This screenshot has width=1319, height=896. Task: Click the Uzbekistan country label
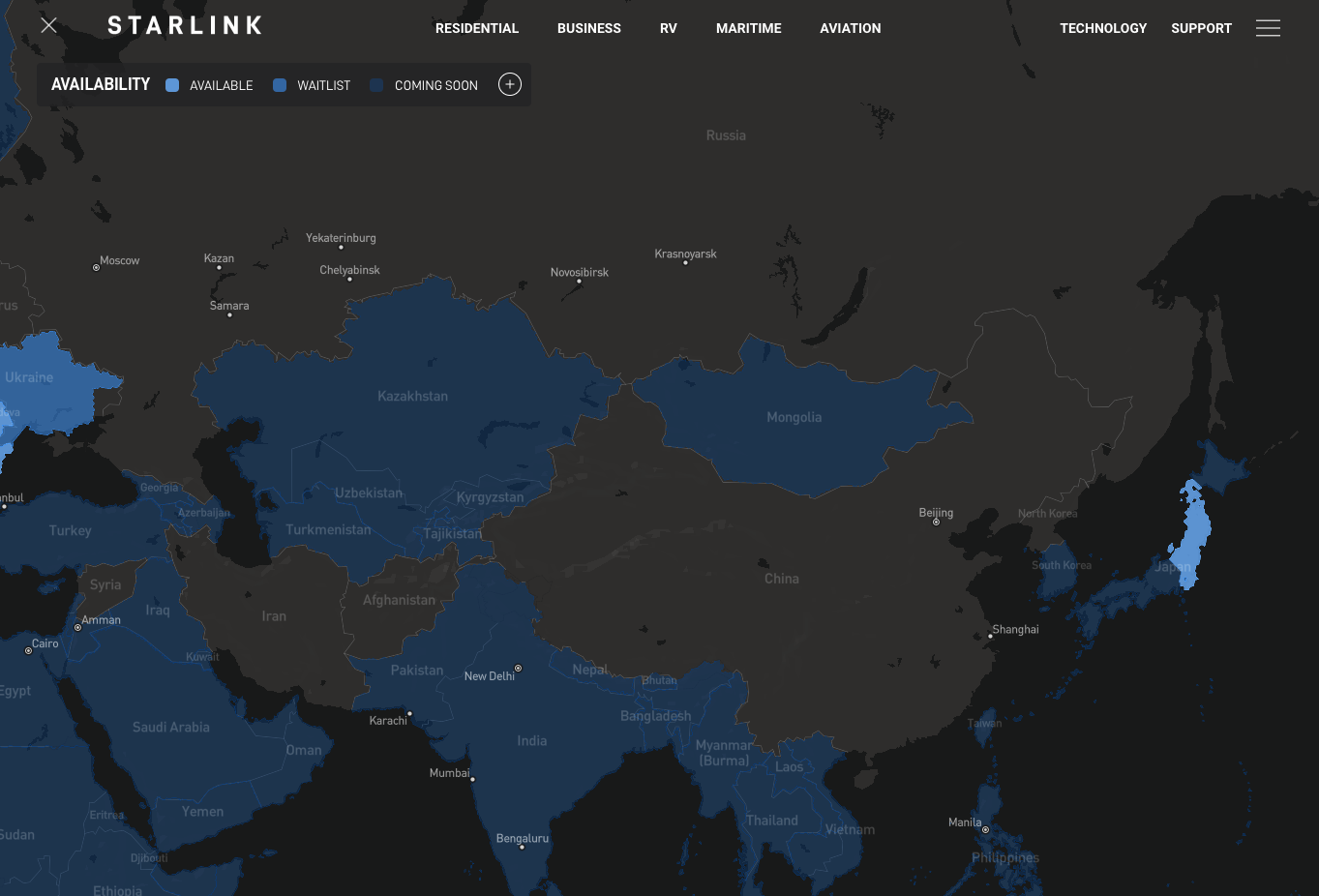369,493
